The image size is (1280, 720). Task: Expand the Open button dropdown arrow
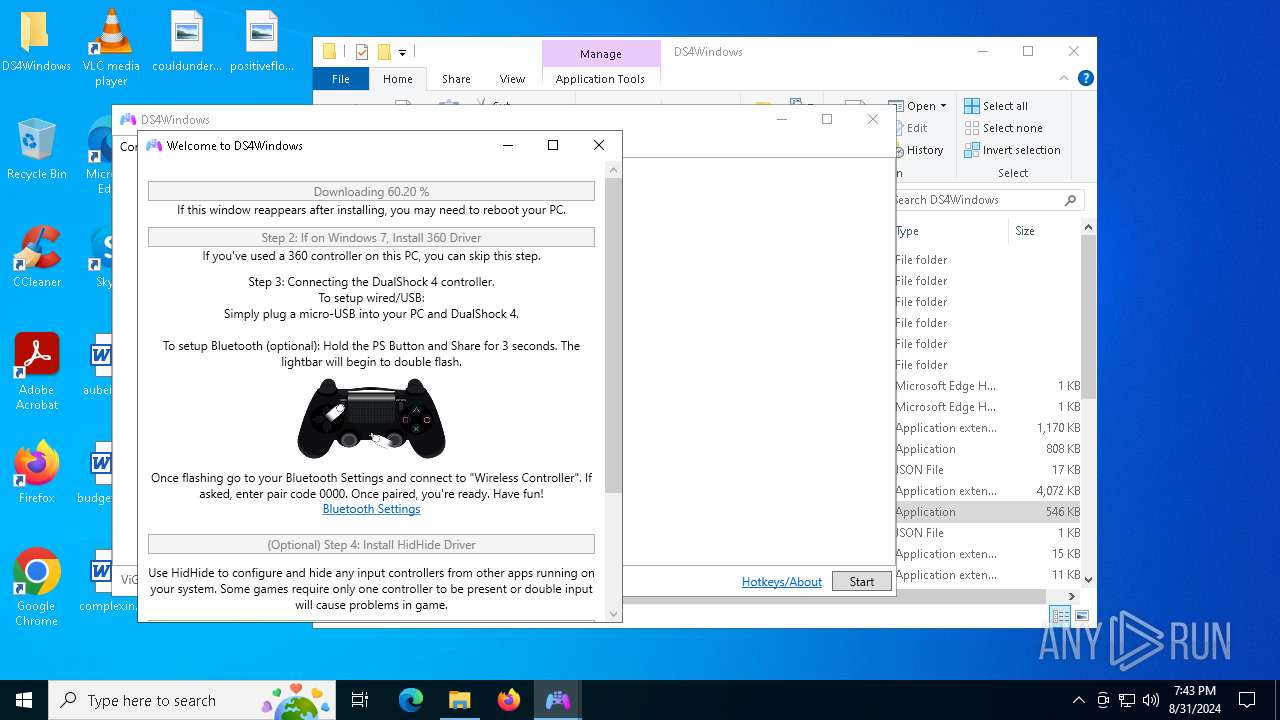[x=943, y=106]
